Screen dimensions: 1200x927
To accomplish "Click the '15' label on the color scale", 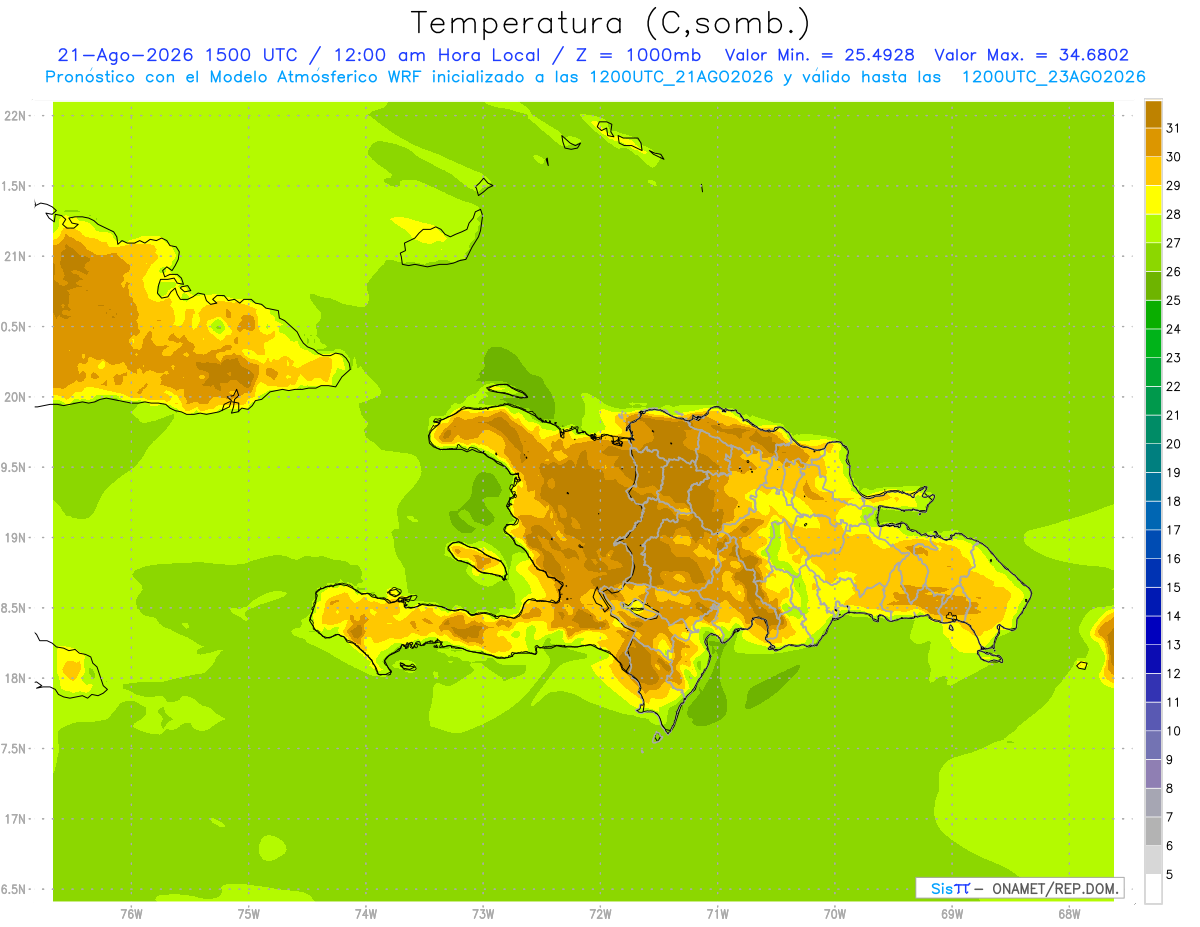I will tap(1173, 587).
